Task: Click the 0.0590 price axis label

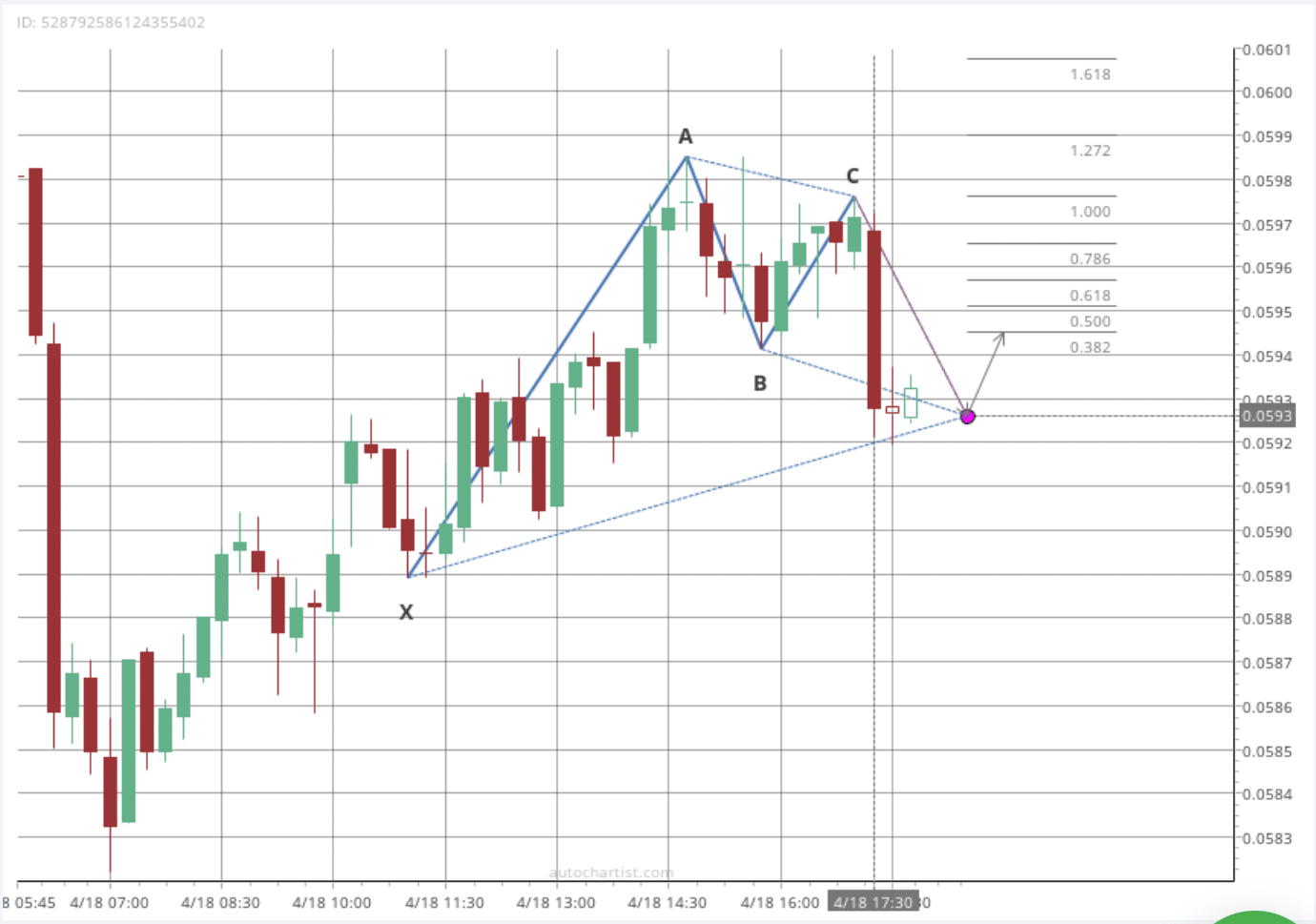Action: [x=1267, y=532]
